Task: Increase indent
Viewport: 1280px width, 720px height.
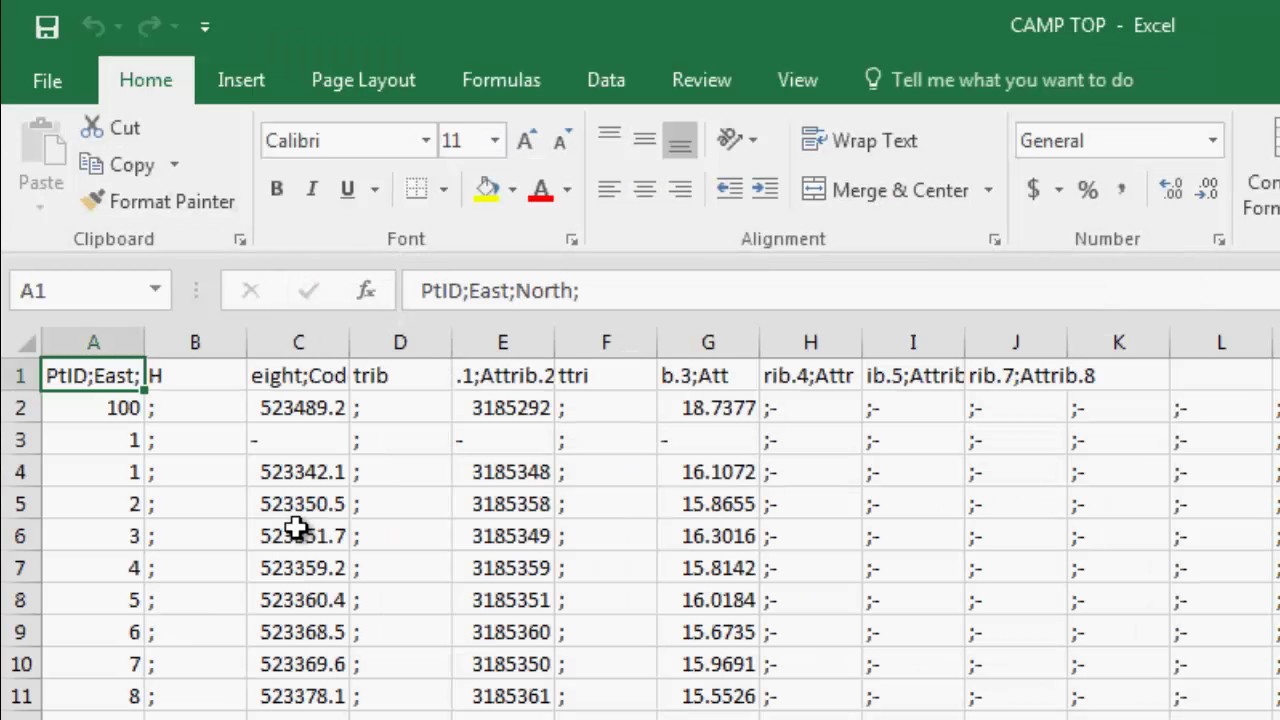Action: (765, 189)
